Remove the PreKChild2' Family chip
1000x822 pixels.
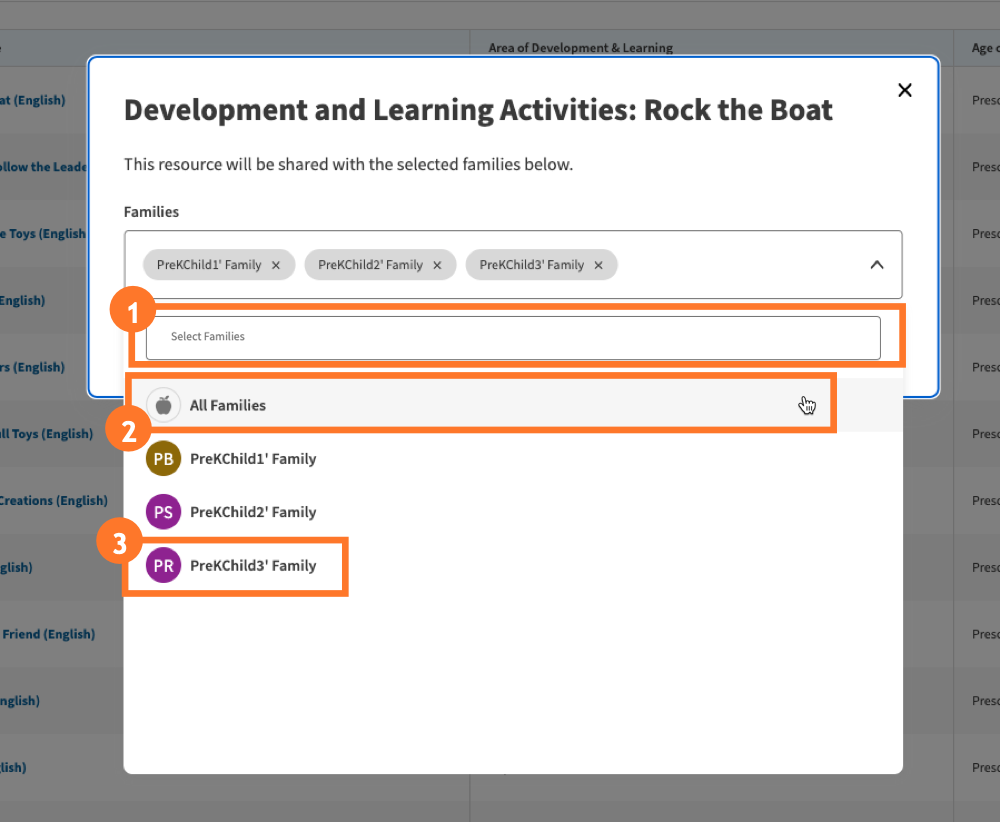pyautogui.click(x=437, y=265)
